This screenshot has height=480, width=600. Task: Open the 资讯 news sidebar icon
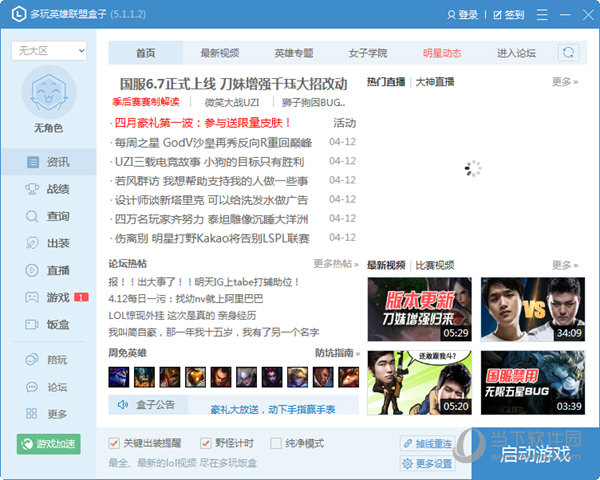pyautogui.click(x=33, y=162)
